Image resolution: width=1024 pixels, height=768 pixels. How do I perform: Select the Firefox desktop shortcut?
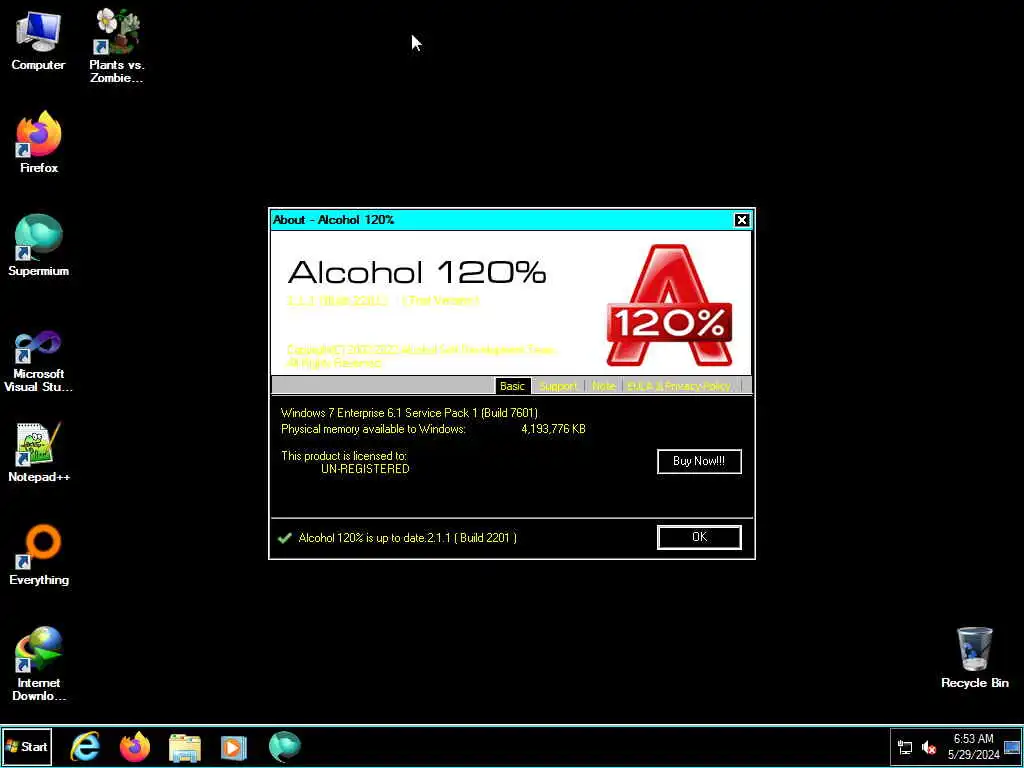click(39, 142)
